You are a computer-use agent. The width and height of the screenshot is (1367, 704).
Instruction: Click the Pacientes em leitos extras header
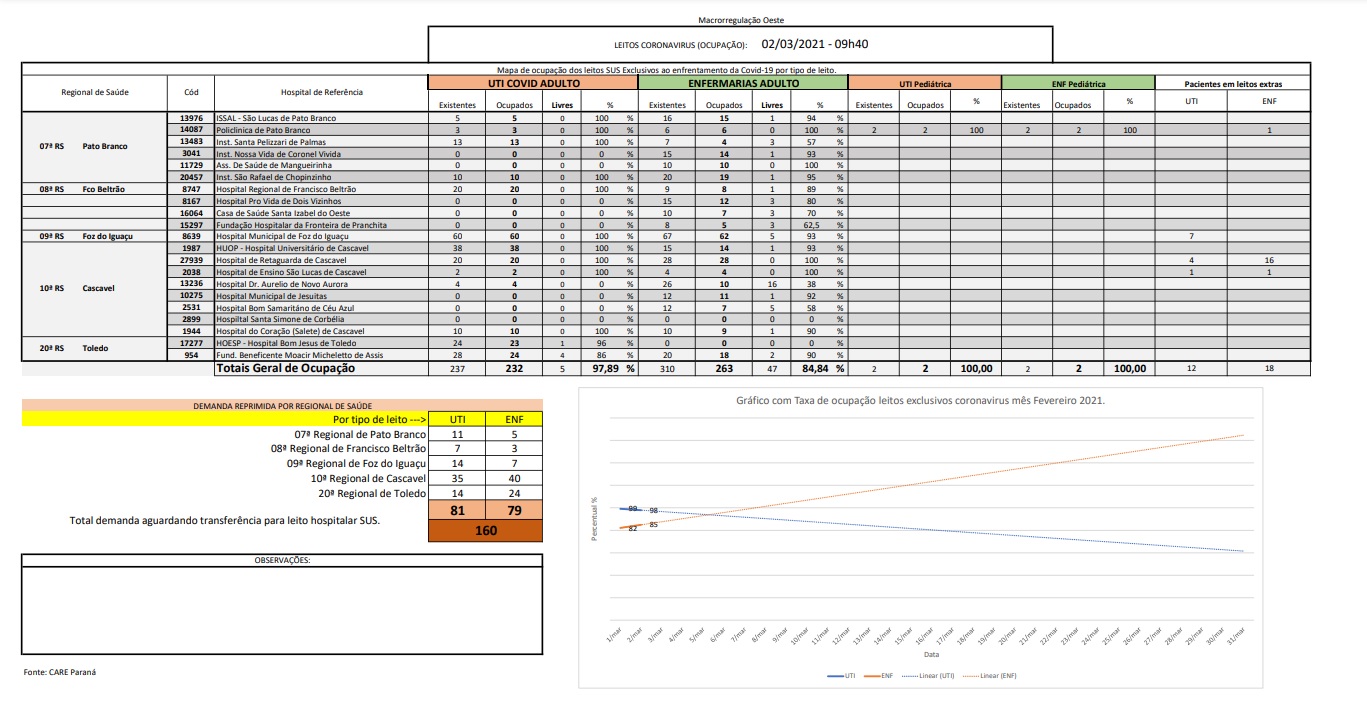tap(1232, 84)
